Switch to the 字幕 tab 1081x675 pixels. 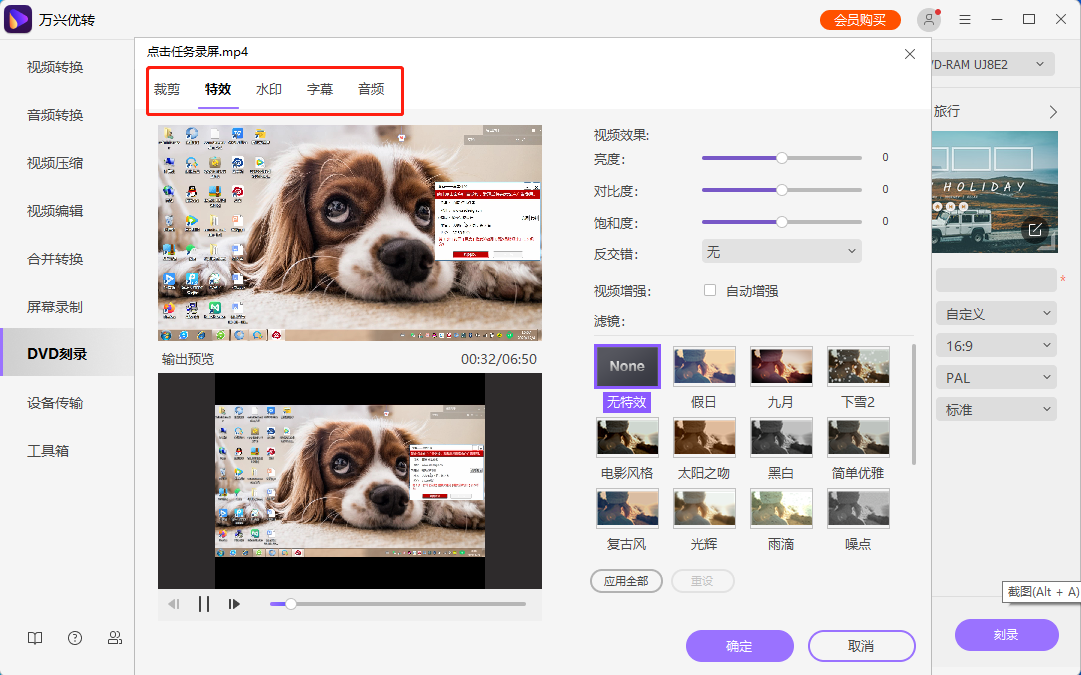320,89
